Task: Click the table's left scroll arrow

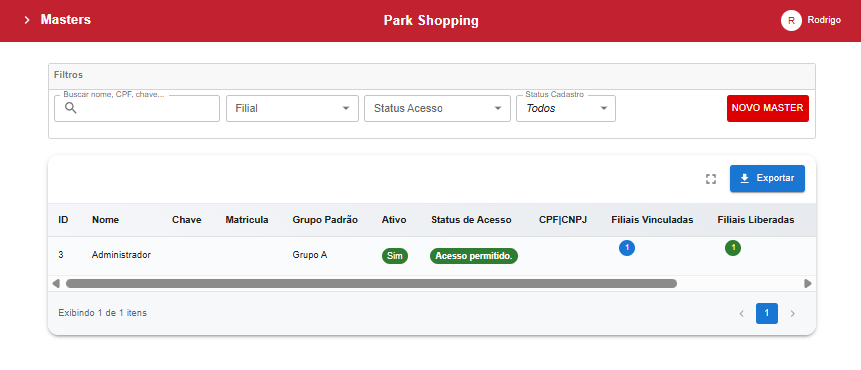Action: (55, 283)
